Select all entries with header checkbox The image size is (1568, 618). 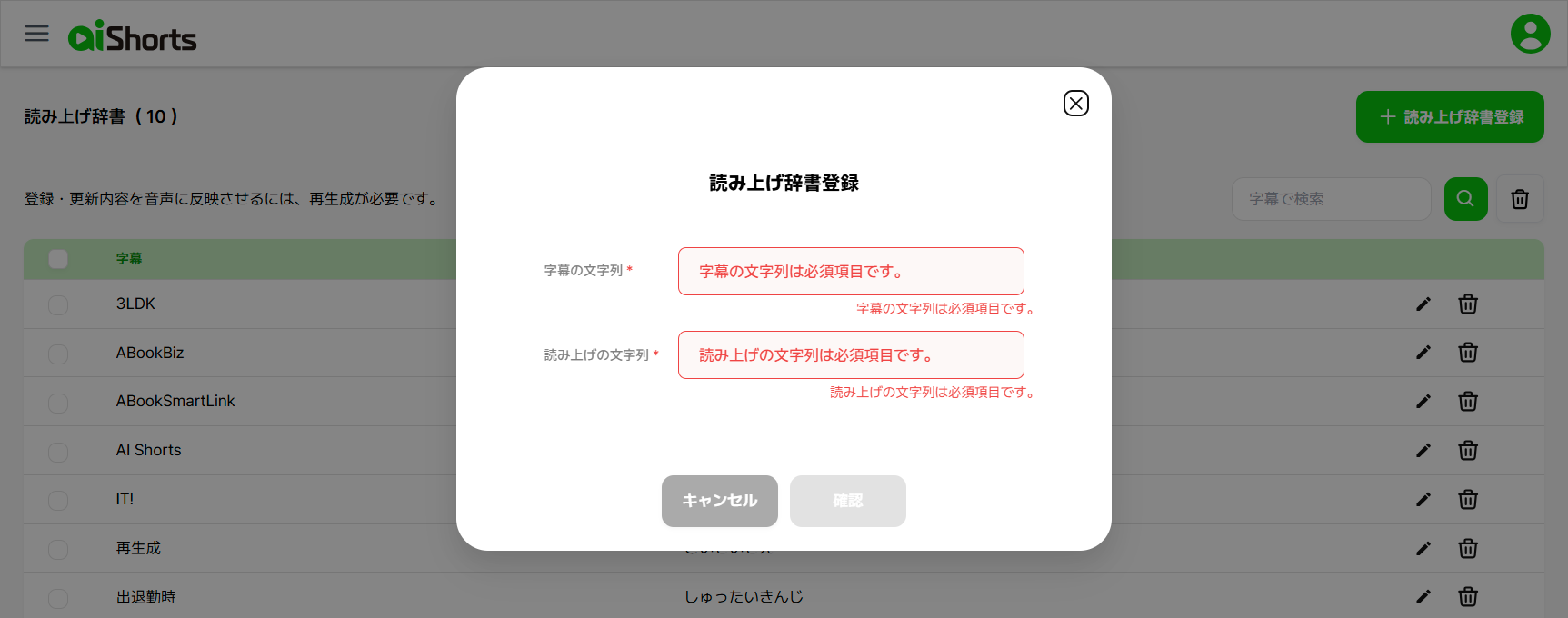(58, 259)
